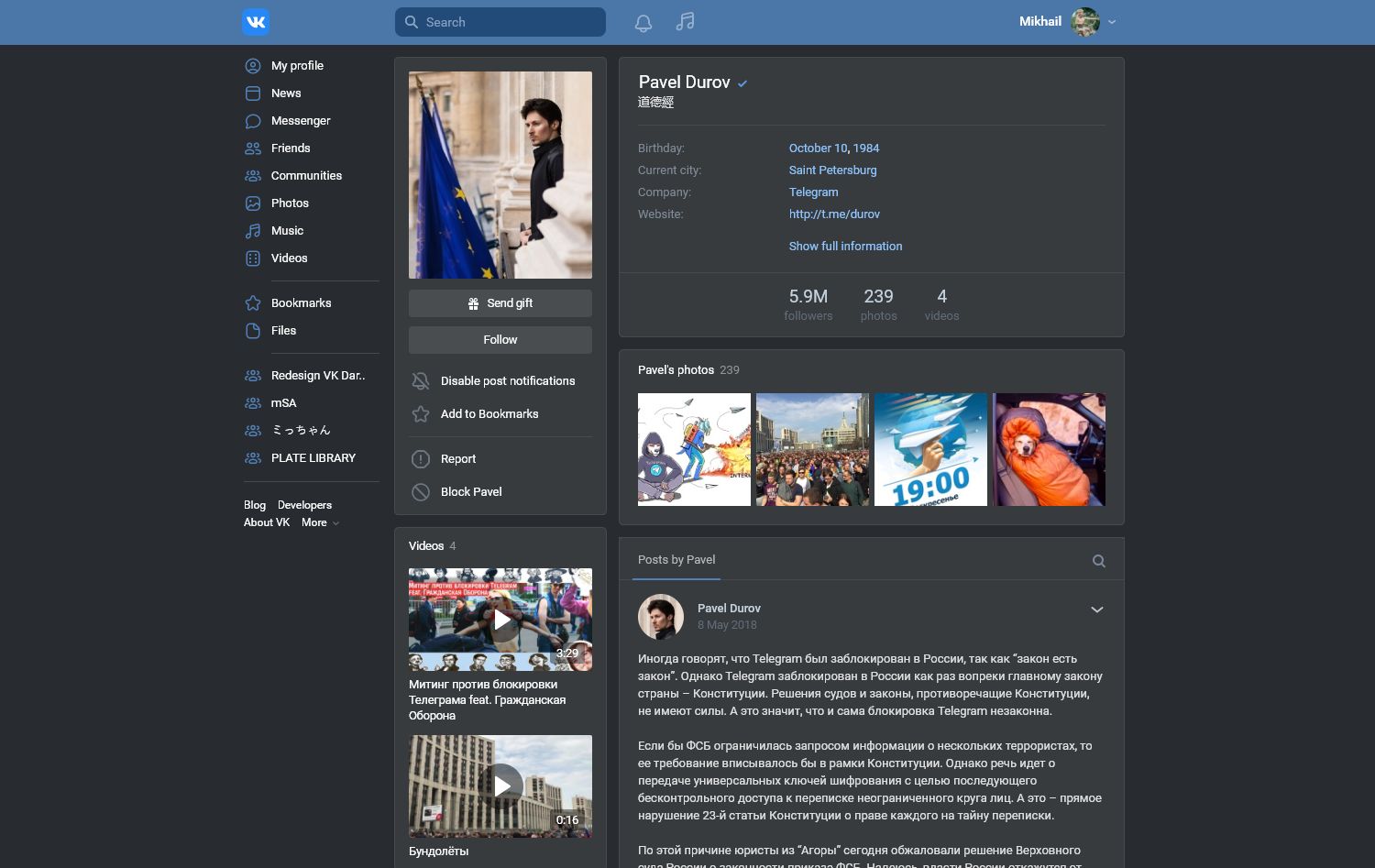Open the Blog footer link
1375x868 pixels.
click(255, 505)
